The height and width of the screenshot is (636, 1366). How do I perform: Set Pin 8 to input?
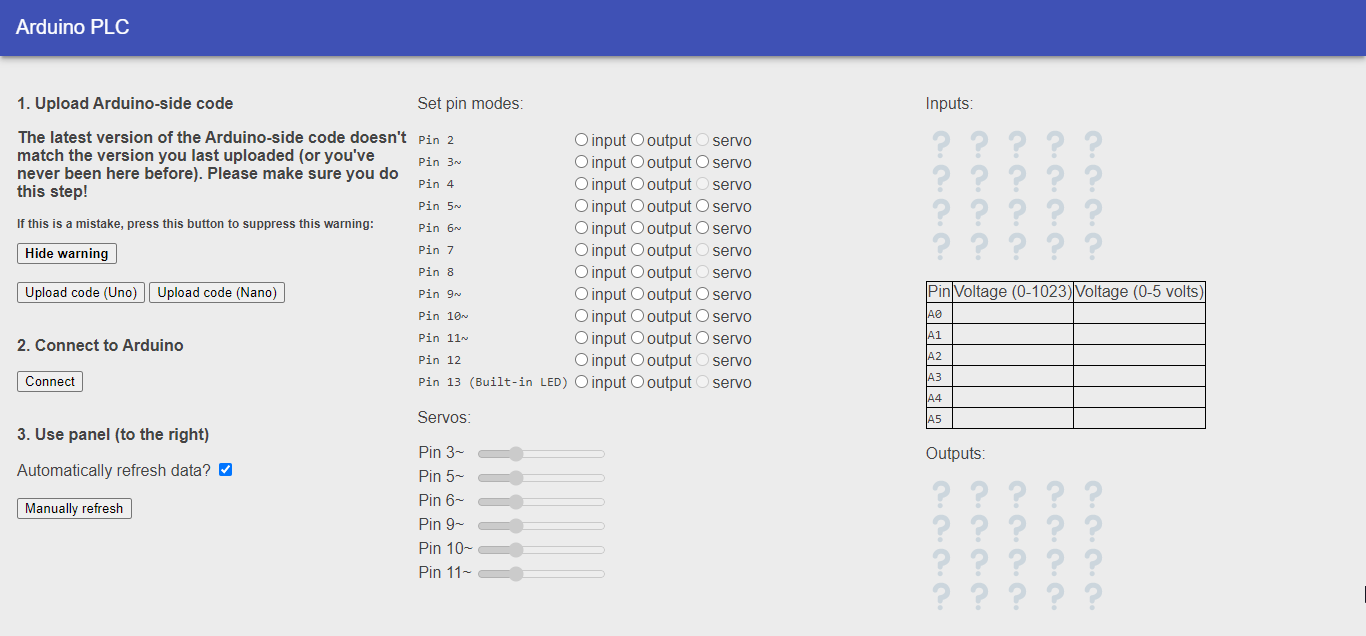tap(581, 272)
